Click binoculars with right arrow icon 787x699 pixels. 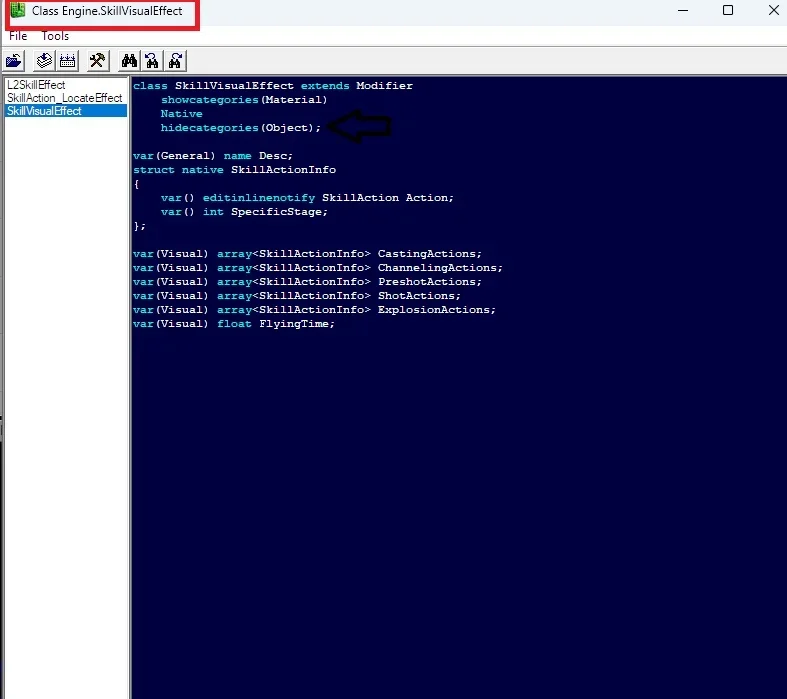[x=175, y=61]
